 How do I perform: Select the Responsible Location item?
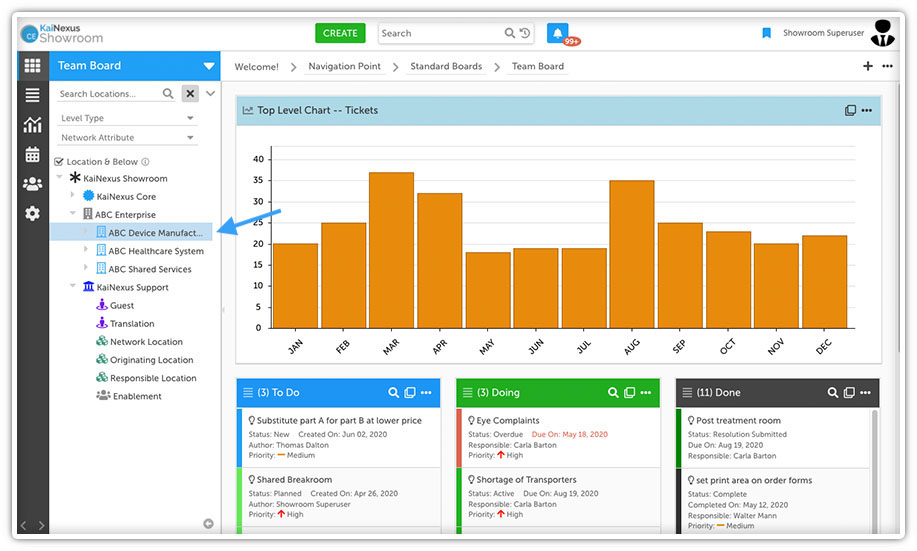pos(153,378)
